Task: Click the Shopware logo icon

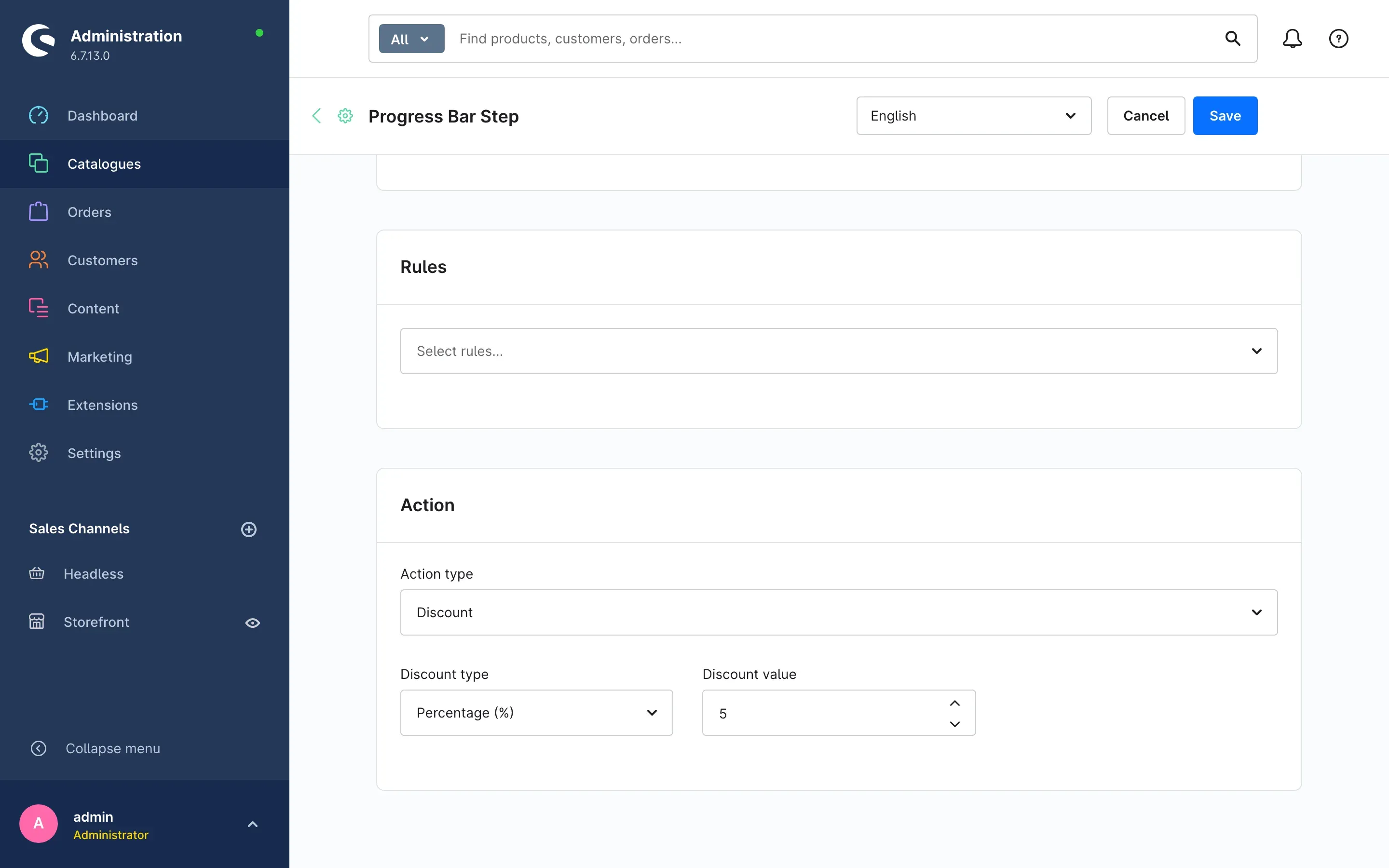Action: (x=39, y=41)
